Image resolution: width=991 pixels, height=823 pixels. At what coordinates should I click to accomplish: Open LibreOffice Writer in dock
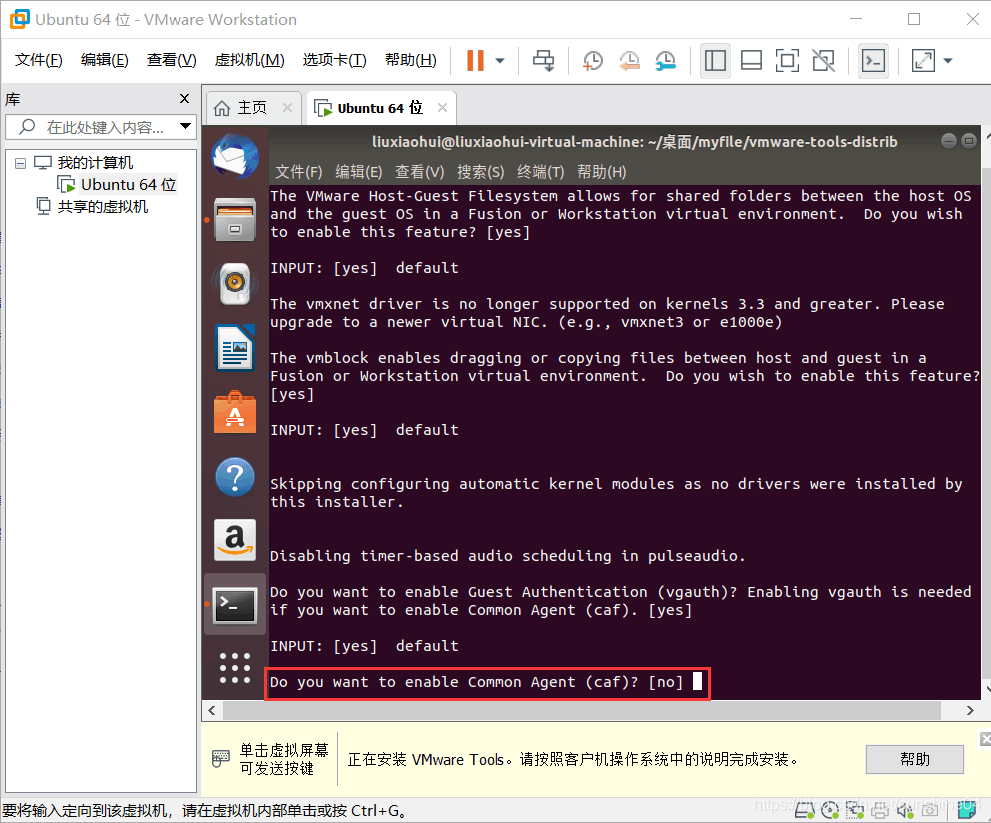click(x=235, y=348)
